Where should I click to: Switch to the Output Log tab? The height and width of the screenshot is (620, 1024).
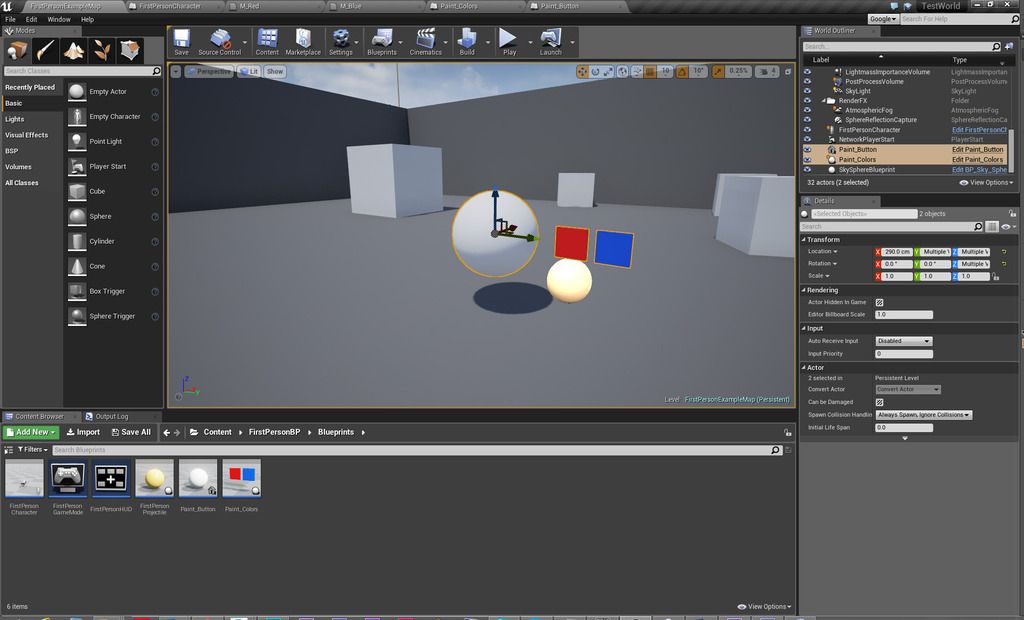(111, 416)
